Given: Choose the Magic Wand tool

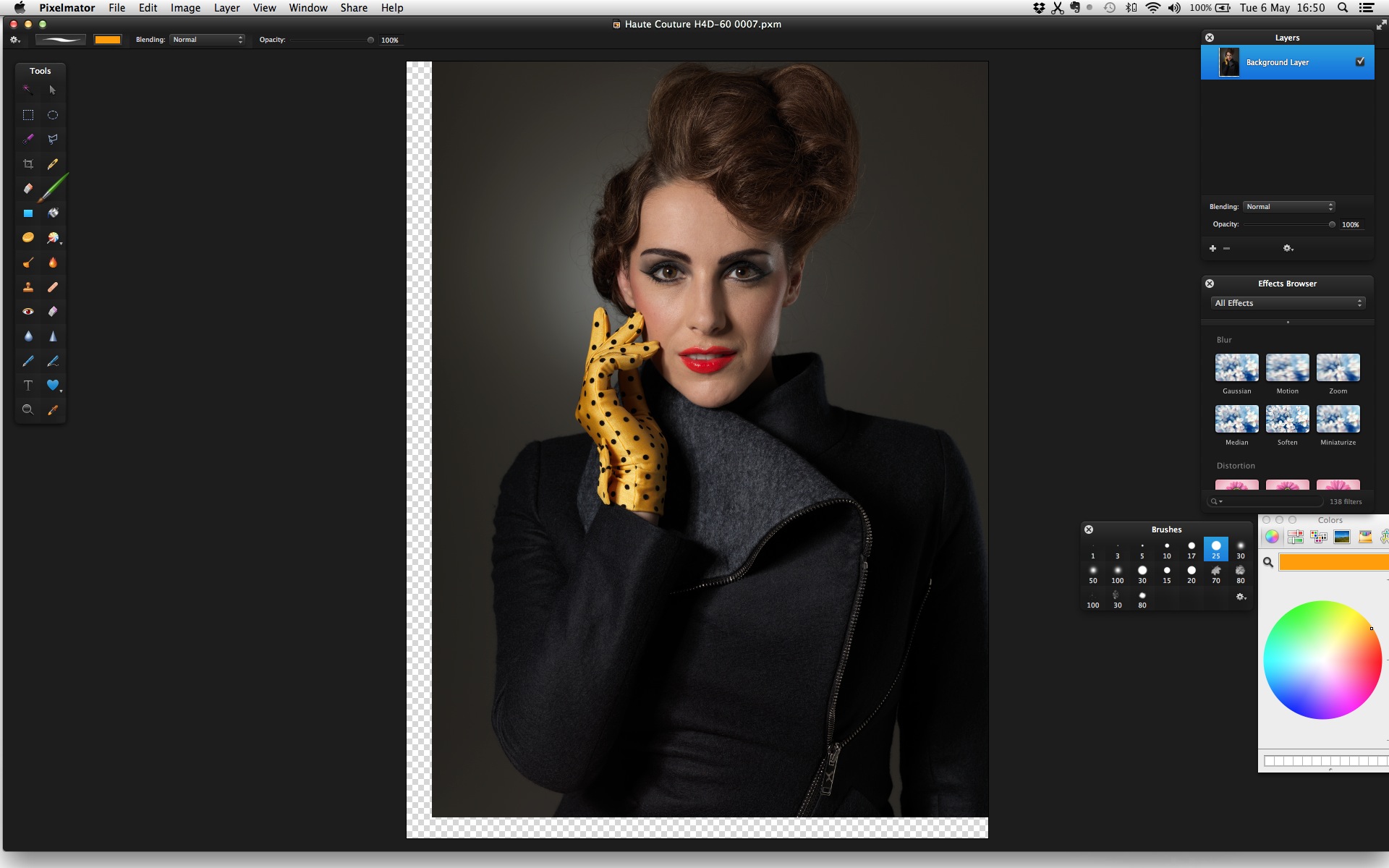Looking at the screenshot, I should coord(28,90).
